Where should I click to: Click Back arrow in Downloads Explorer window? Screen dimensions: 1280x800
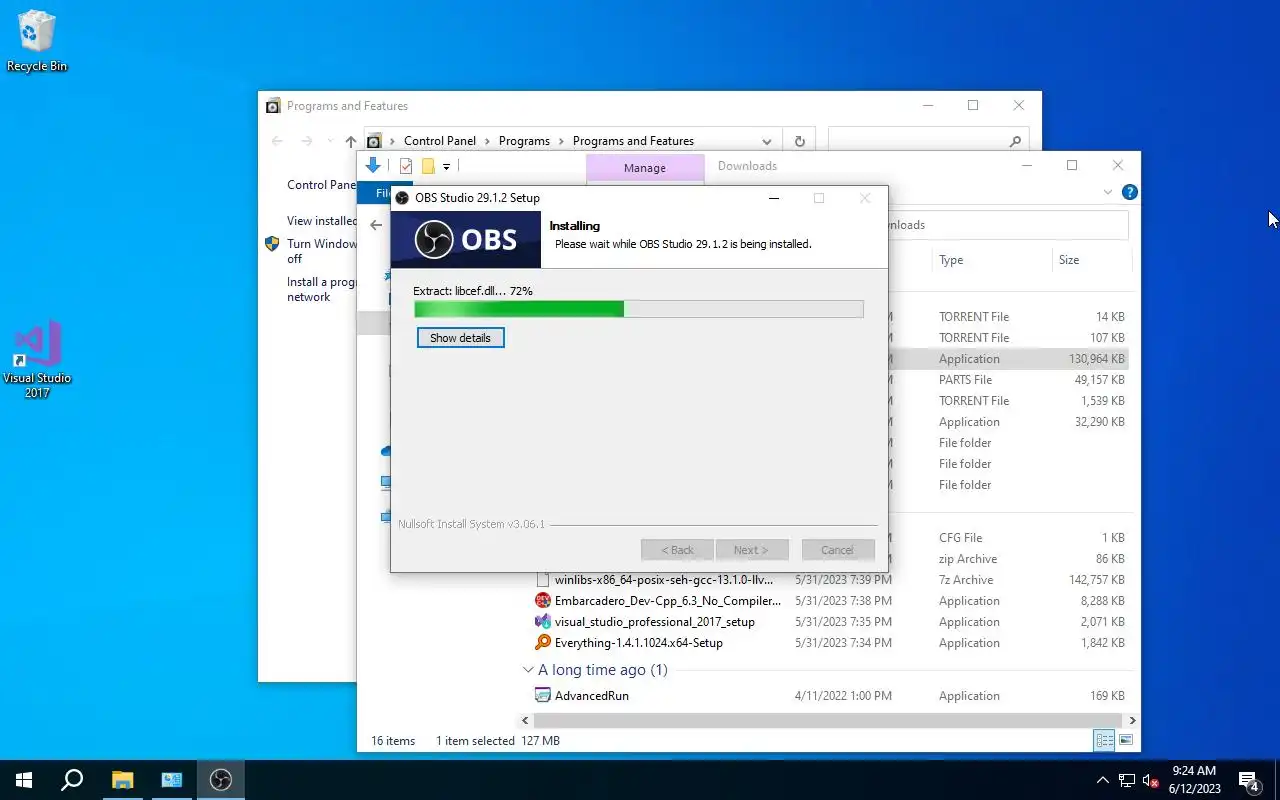tap(376, 225)
